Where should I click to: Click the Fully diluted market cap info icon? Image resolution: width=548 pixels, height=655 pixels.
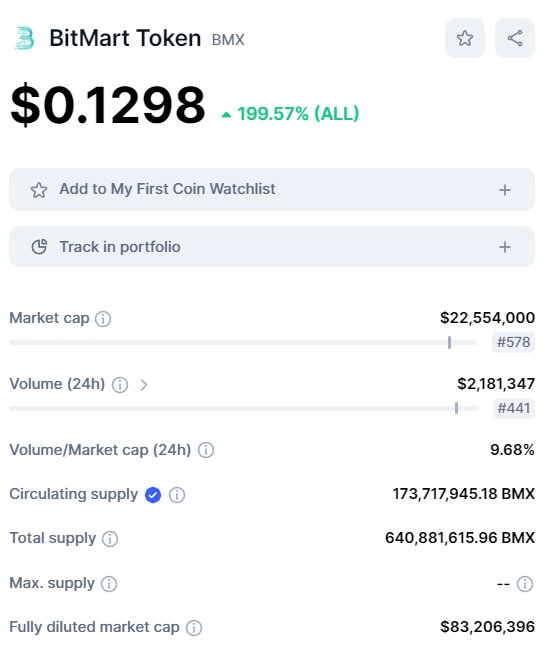tap(194, 628)
